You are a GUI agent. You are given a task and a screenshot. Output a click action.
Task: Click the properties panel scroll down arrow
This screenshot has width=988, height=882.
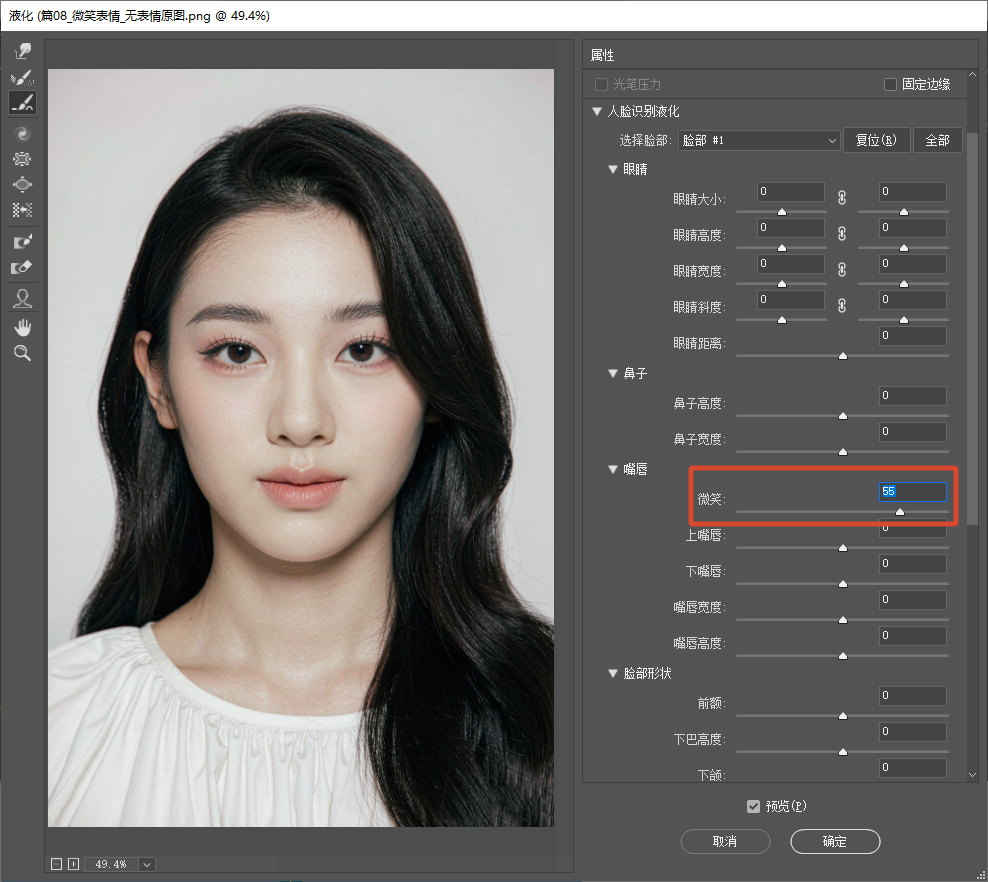click(x=972, y=775)
